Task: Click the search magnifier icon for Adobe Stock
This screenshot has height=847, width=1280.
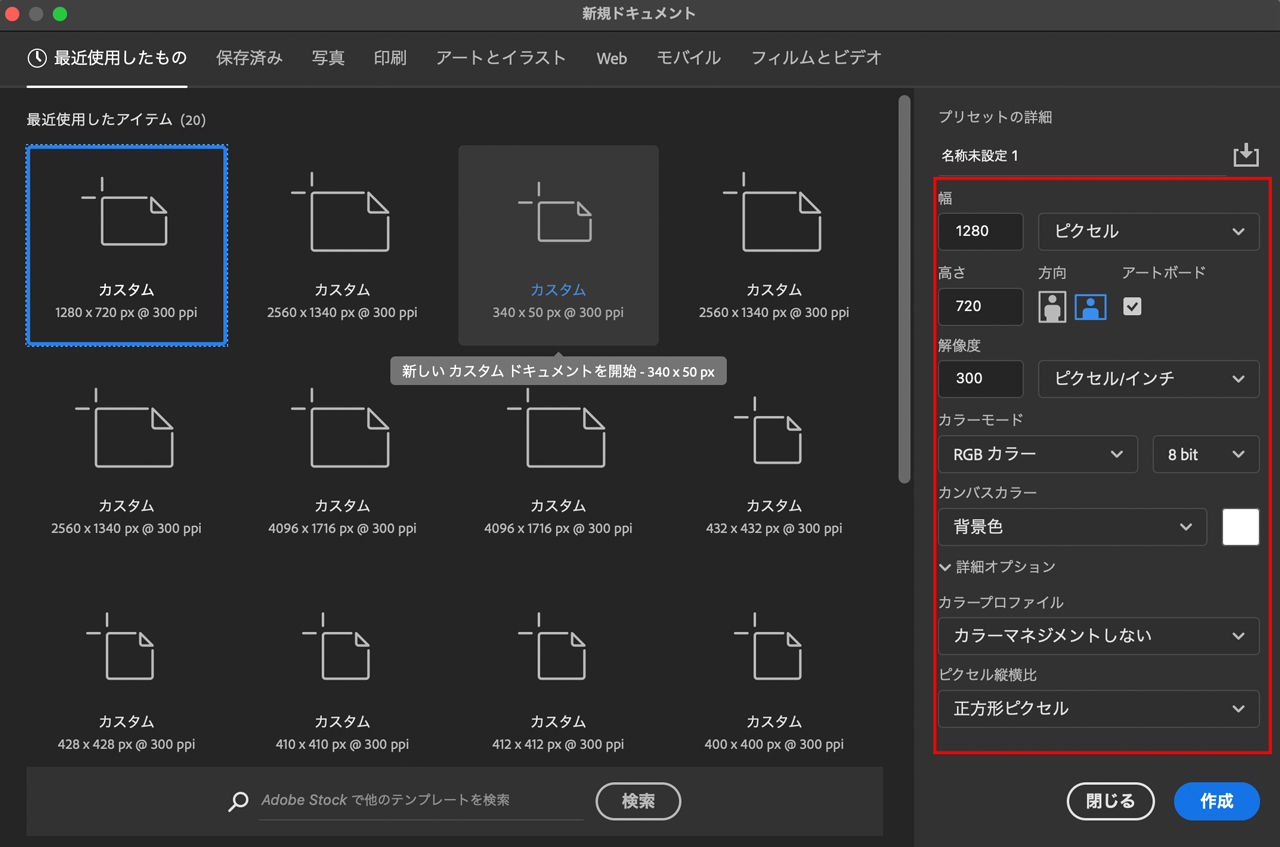Action: (x=238, y=801)
